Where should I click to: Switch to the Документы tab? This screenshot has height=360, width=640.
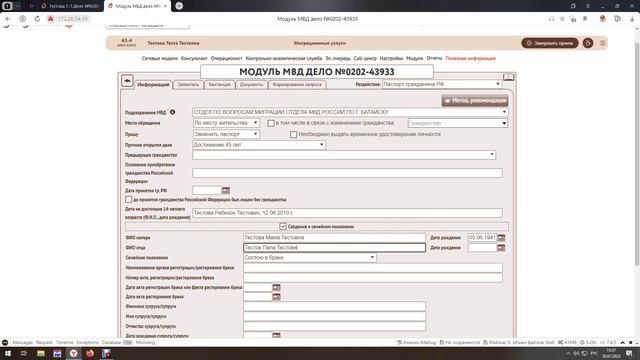pyautogui.click(x=251, y=84)
